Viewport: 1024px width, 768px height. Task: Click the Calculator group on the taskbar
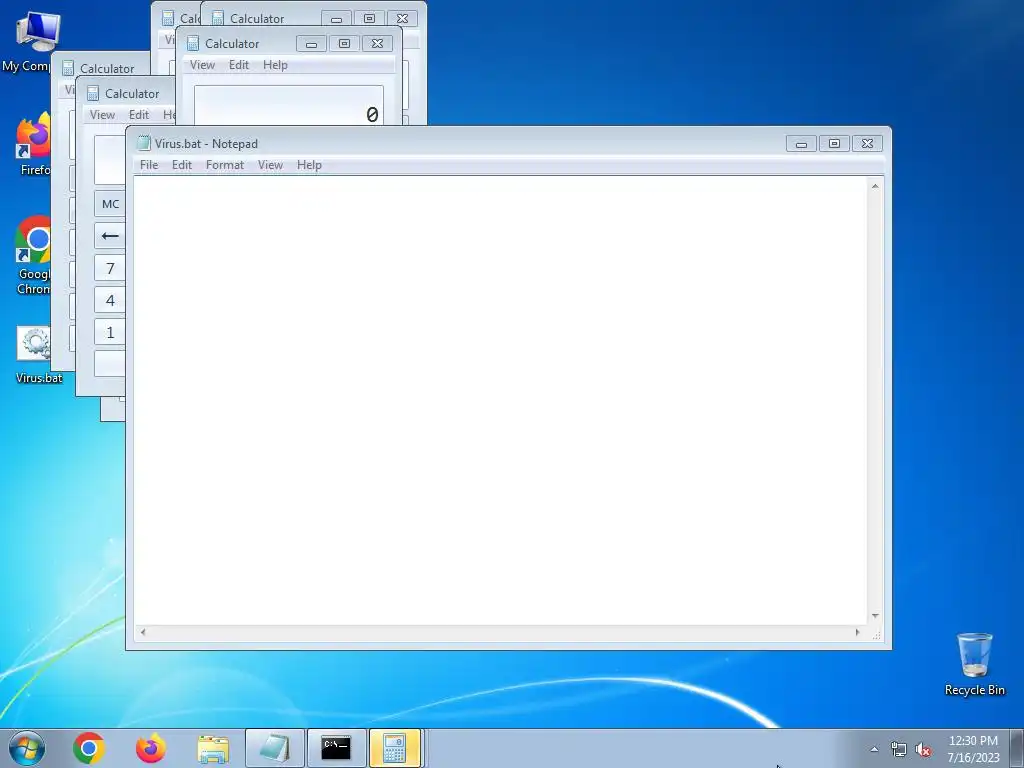(396, 748)
